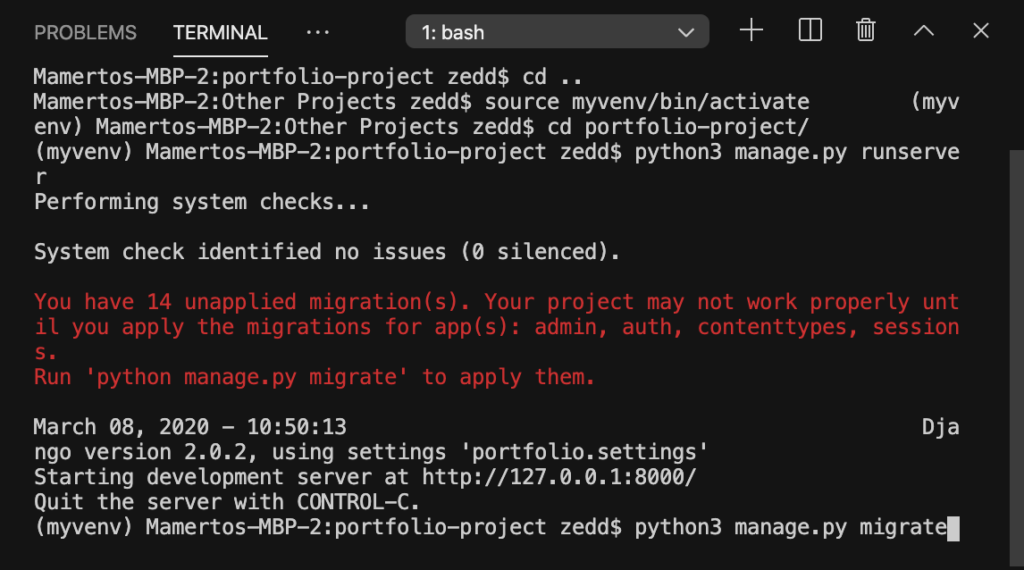
Task: Click the 'Performing system checks...' line
Action: pyautogui.click(x=201, y=202)
